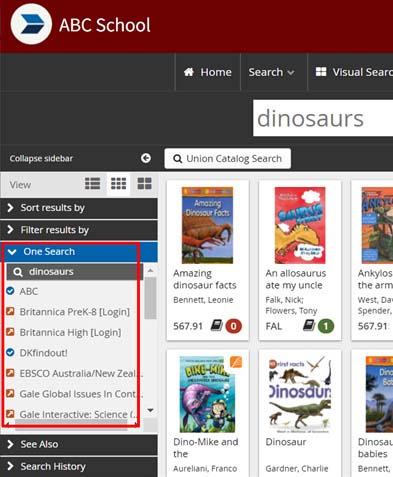Open An allosaurus ate my uncle cover

(x=300, y=225)
